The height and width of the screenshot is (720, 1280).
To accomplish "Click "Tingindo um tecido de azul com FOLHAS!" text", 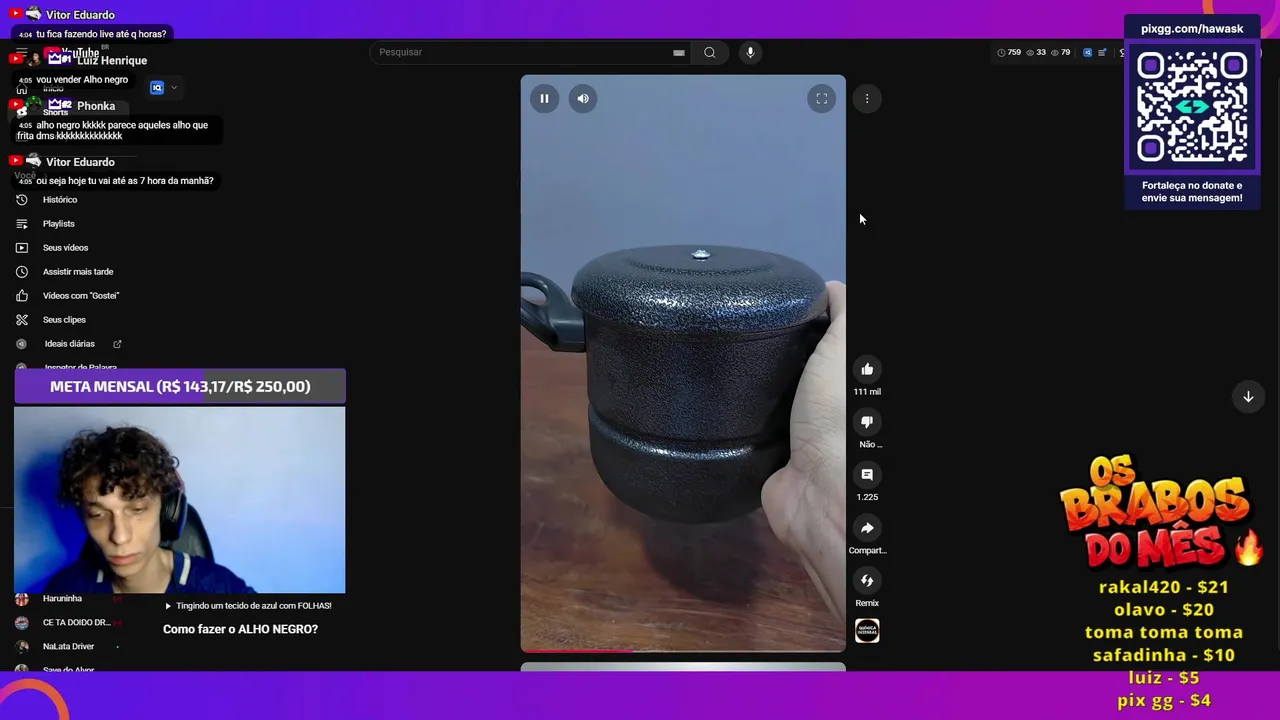I will pyautogui.click(x=254, y=606).
